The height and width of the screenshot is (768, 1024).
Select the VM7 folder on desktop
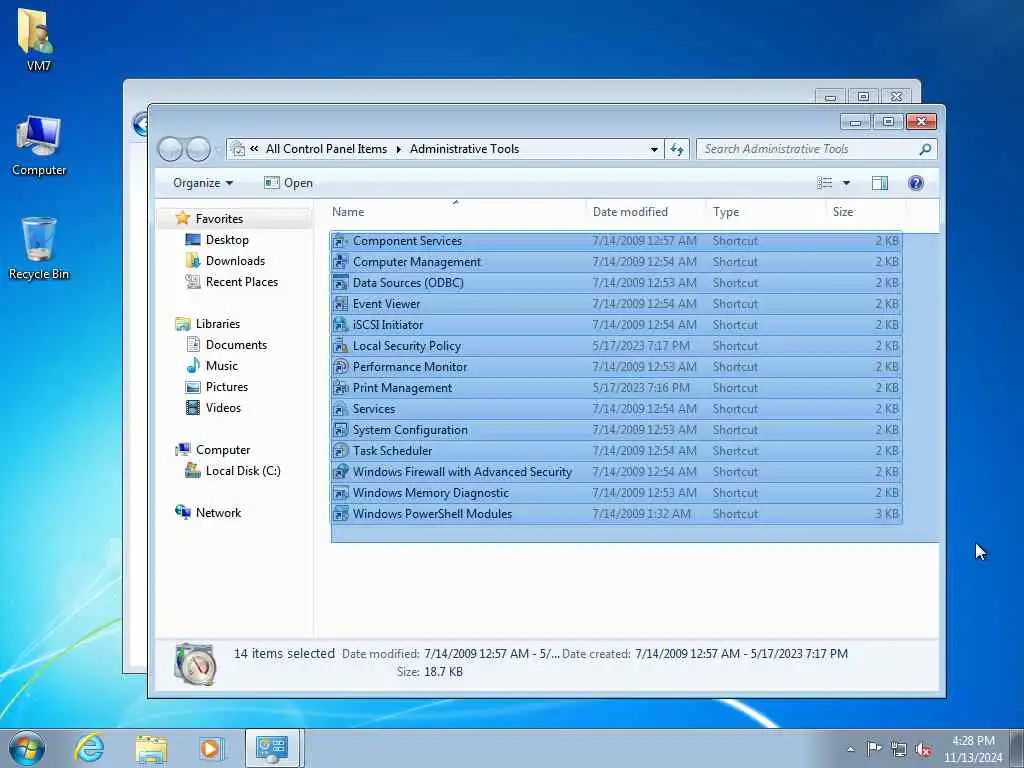pyautogui.click(x=37, y=39)
